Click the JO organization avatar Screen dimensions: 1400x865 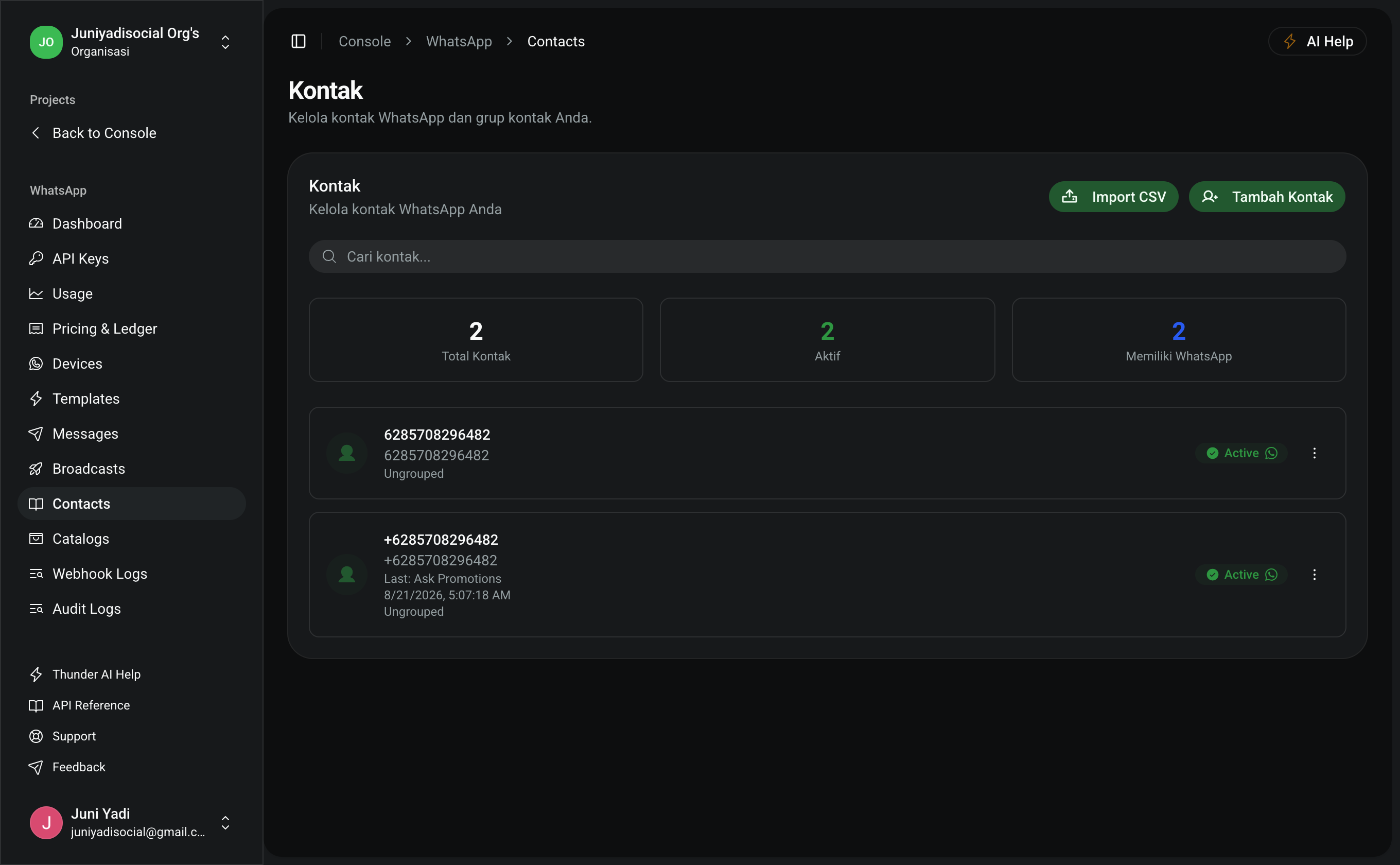point(46,42)
